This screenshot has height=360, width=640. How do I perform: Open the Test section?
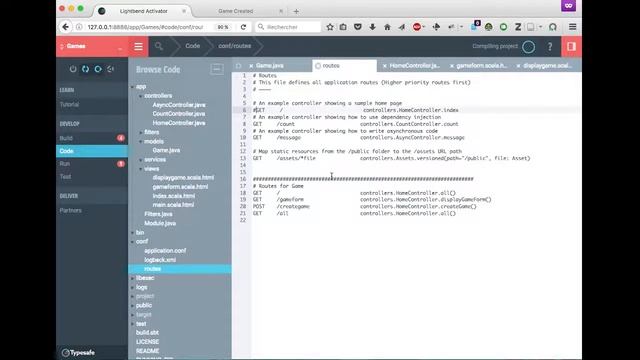coord(65,176)
